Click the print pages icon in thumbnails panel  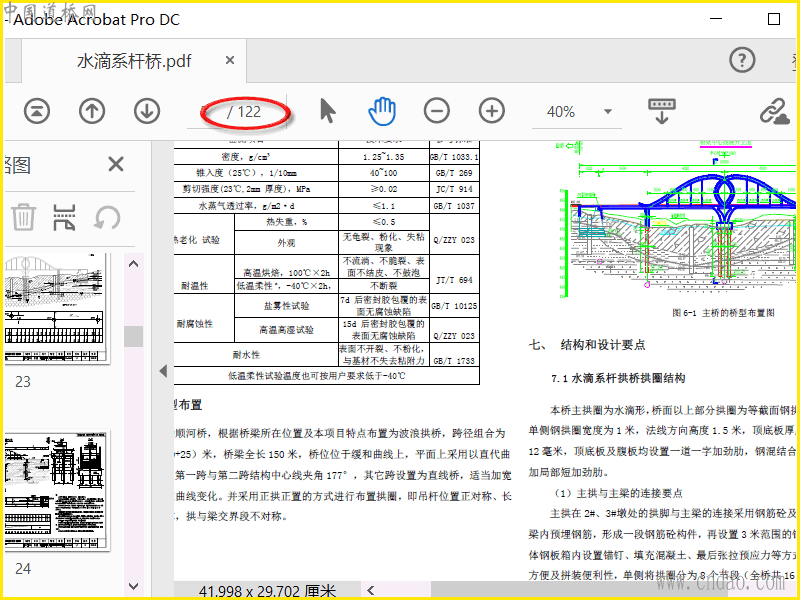point(65,217)
